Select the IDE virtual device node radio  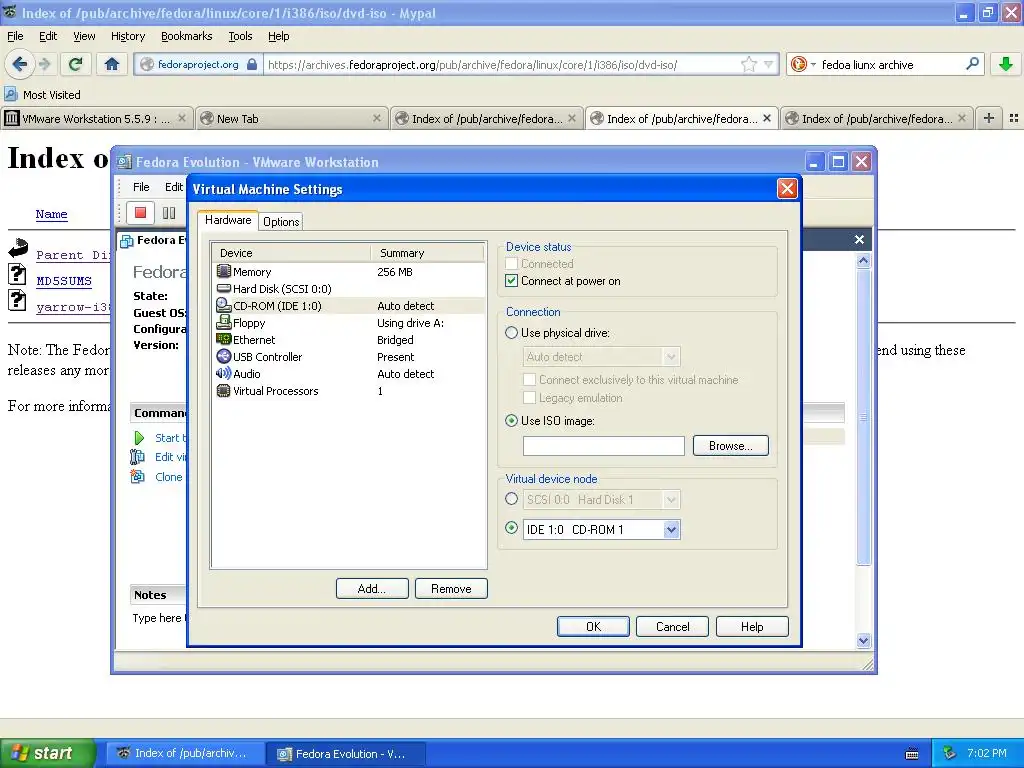click(x=511, y=528)
